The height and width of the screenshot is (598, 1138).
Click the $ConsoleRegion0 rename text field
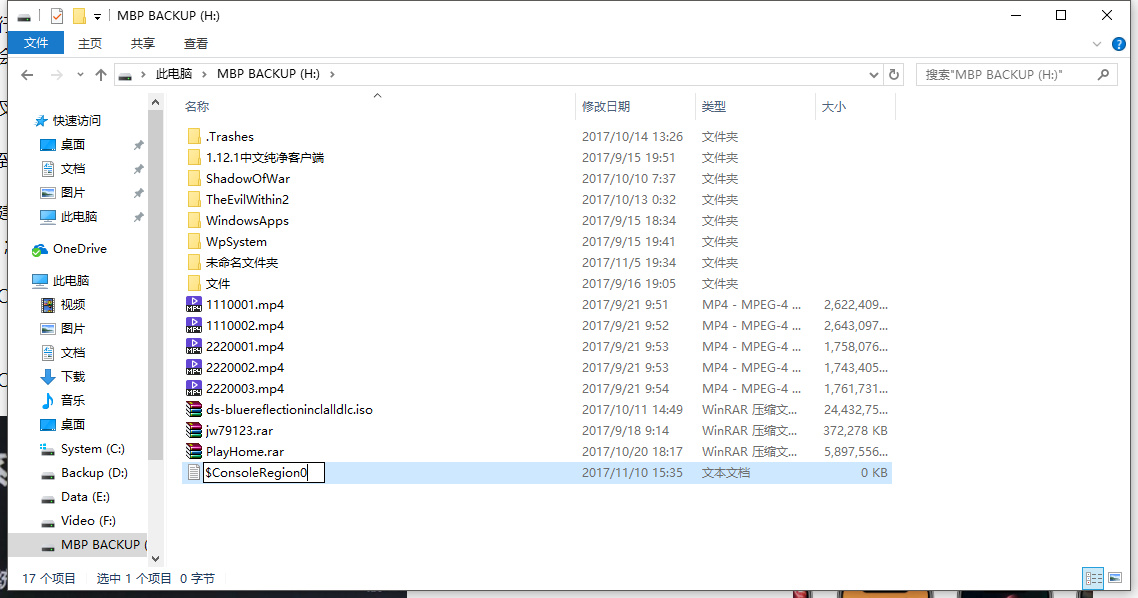(x=263, y=472)
